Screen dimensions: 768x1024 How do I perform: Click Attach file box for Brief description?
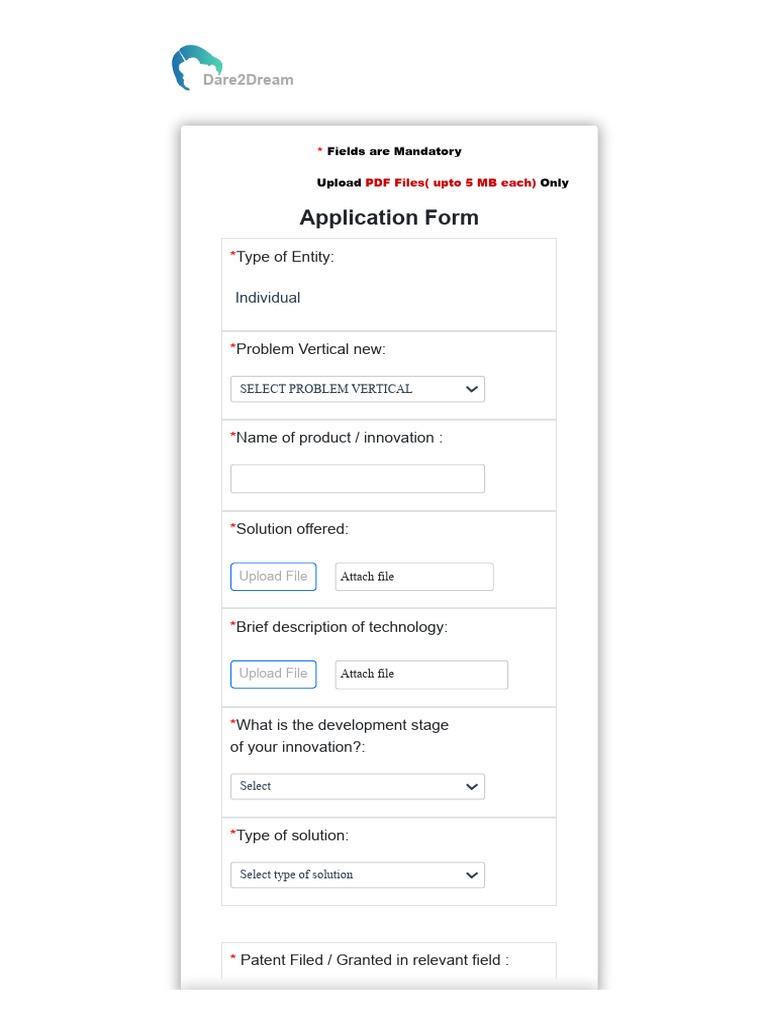[421, 675]
